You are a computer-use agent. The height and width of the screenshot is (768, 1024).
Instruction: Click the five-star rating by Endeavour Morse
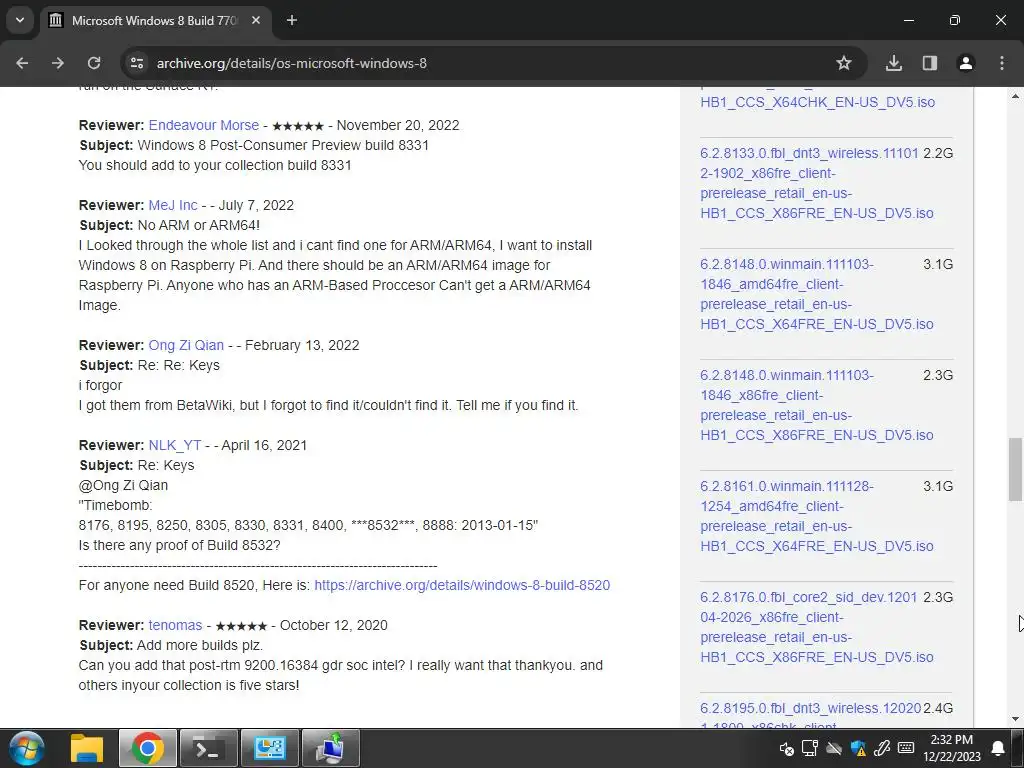pyautogui.click(x=298, y=125)
